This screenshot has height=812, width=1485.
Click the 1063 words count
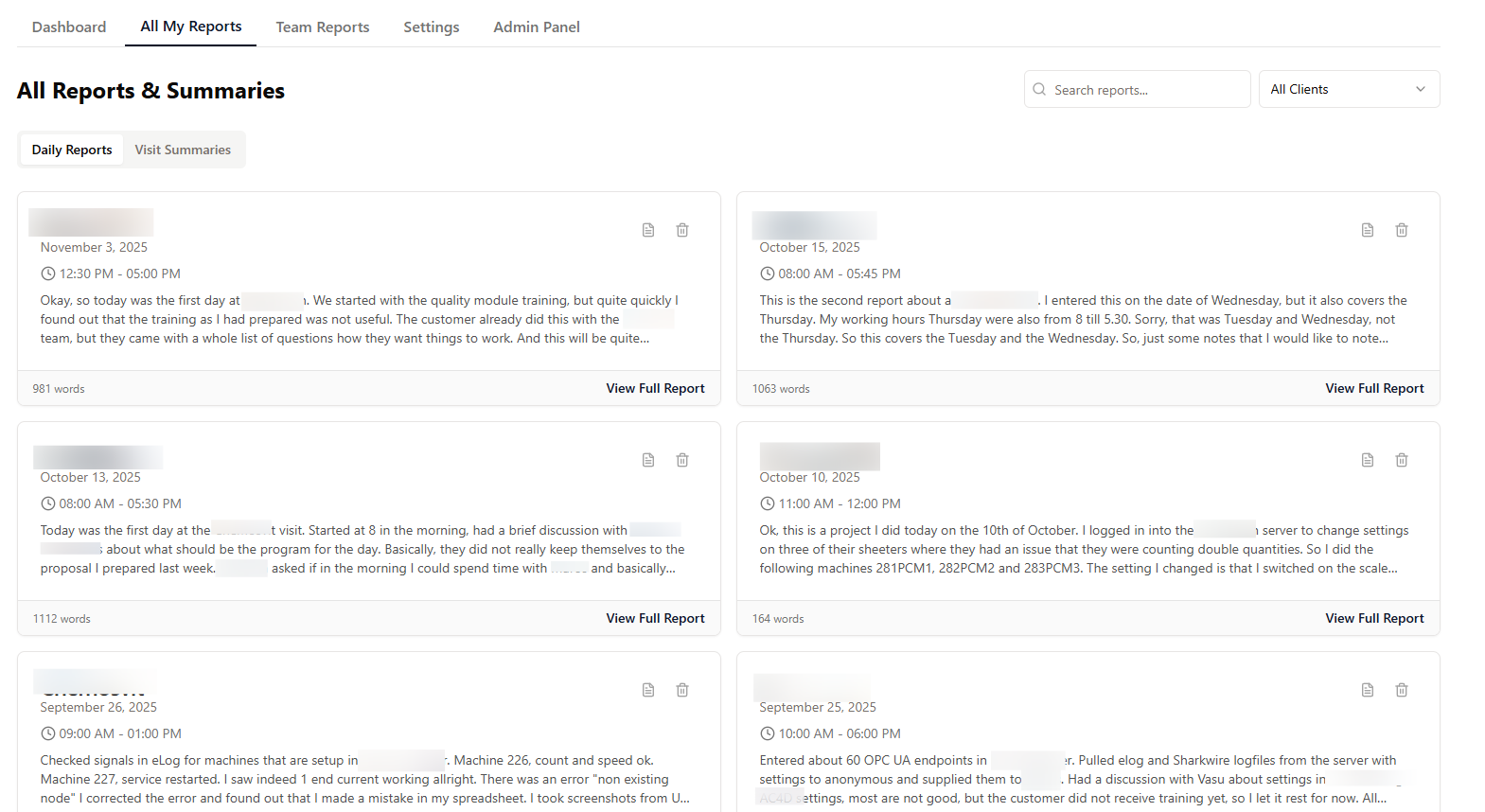pyautogui.click(x=781, y=389)
